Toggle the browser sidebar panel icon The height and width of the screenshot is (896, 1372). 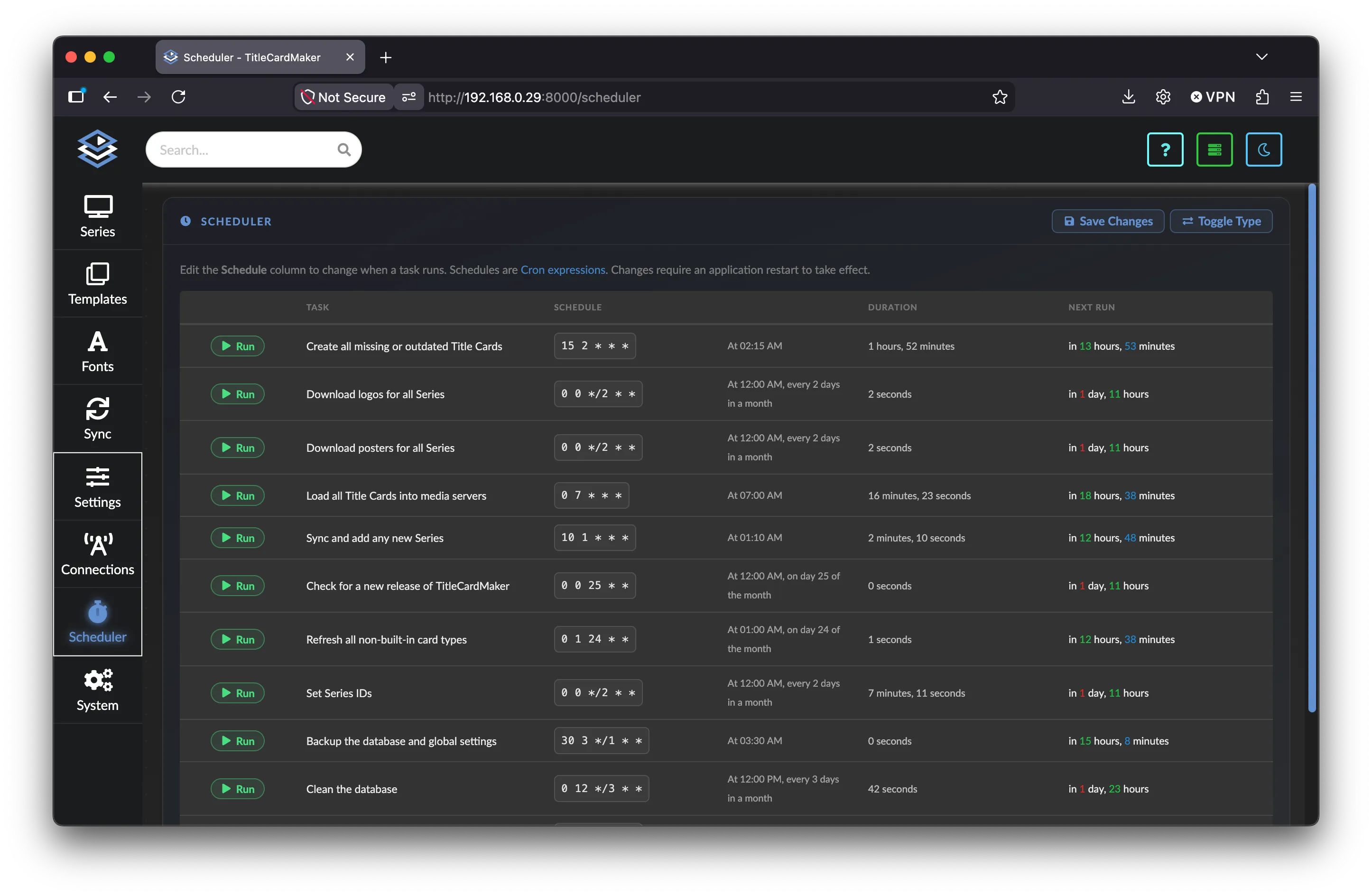[76, 96]
